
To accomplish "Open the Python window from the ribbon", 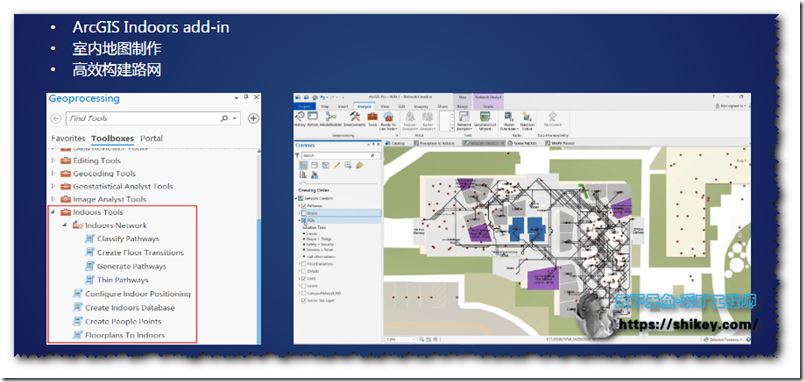I will (313, 118).
